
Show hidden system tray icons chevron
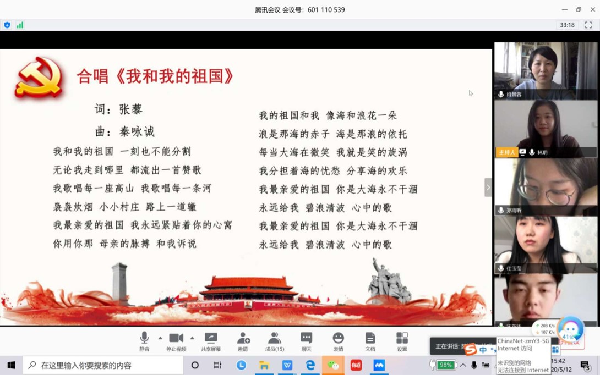click(x=463, y=365)
